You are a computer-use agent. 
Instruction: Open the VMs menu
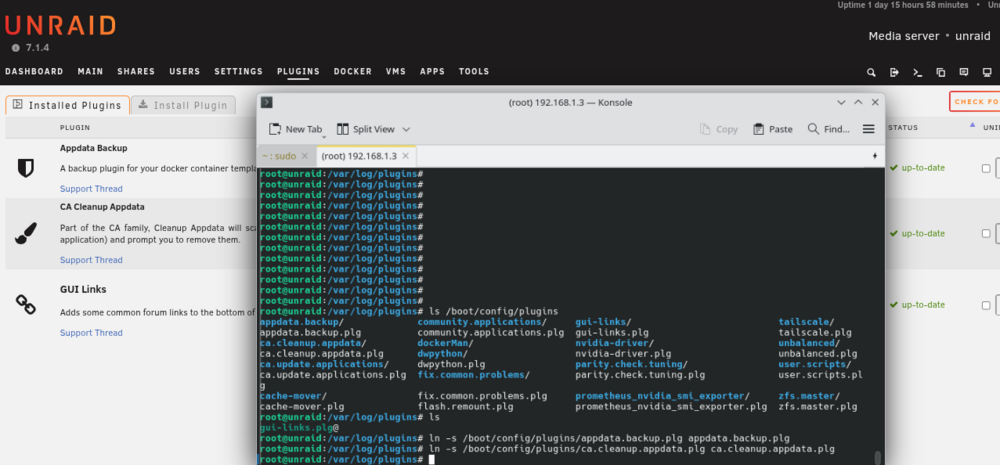396,71
